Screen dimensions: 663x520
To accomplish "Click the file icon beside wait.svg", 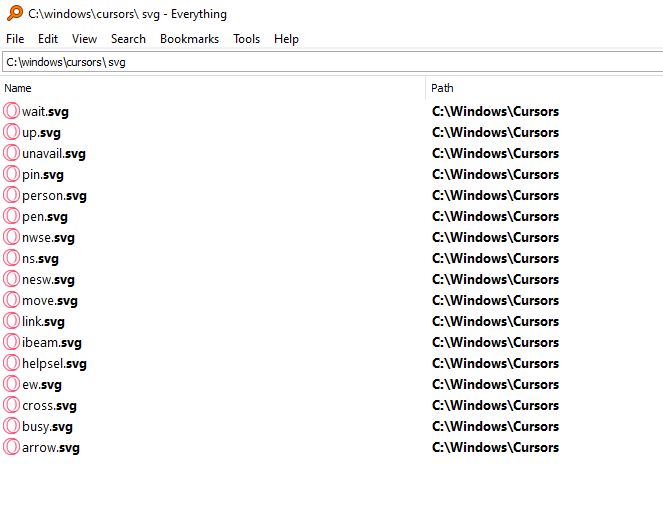I will [12, 111].
